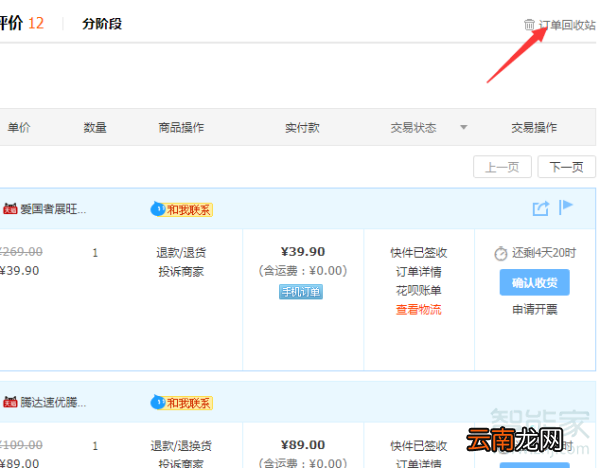Click 查看物流 to view logistics

419,310
